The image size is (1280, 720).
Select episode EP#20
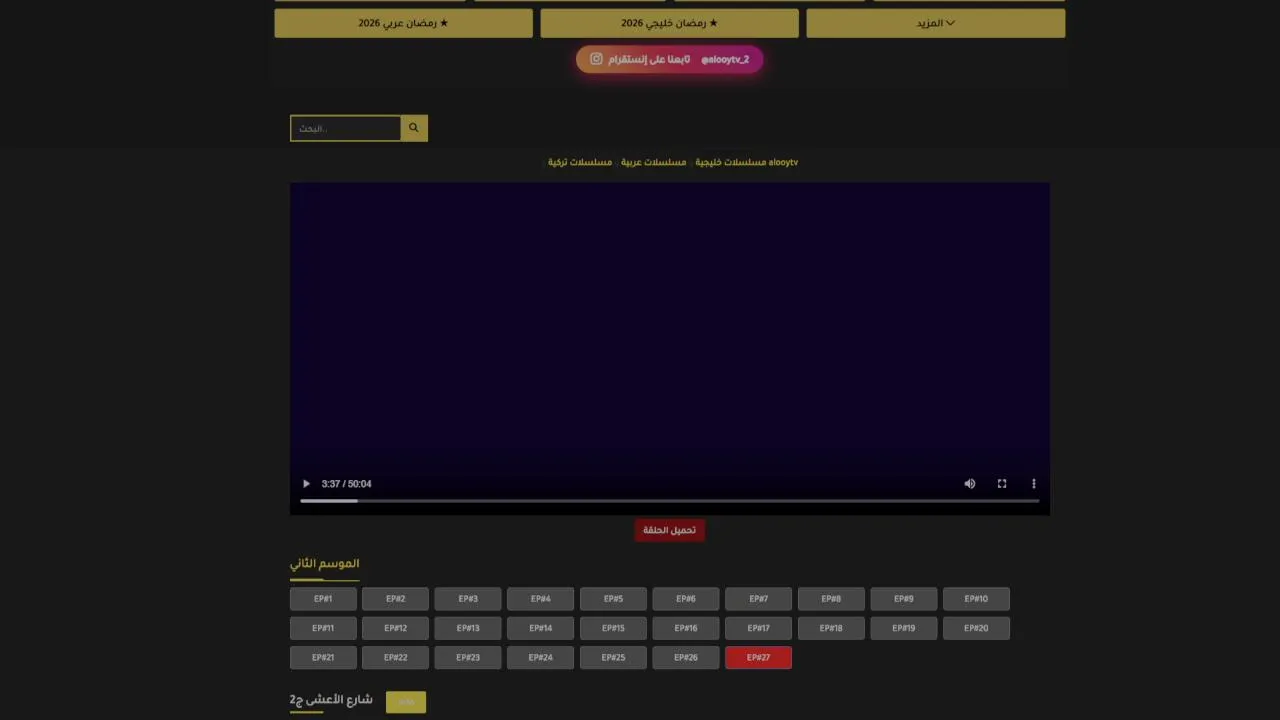976,628
